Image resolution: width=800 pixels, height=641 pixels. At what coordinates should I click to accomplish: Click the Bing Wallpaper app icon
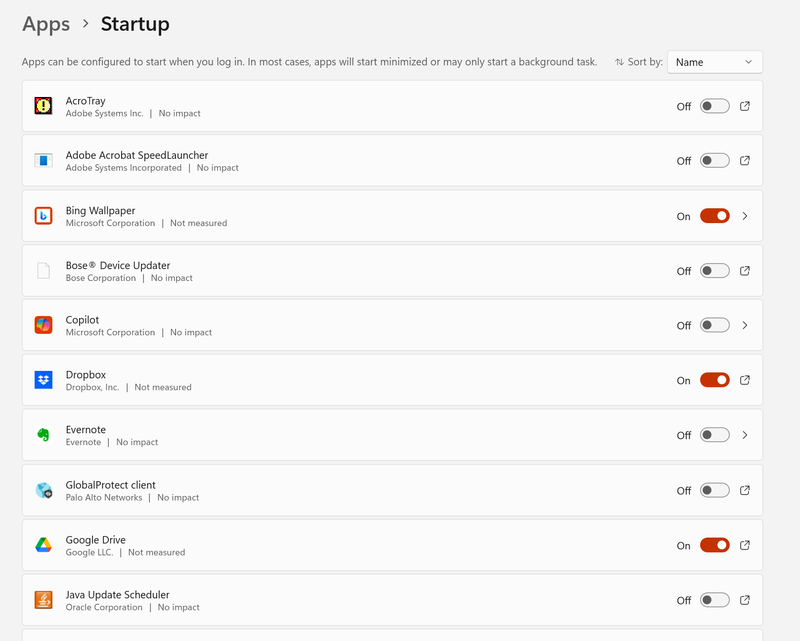[43, 216]
